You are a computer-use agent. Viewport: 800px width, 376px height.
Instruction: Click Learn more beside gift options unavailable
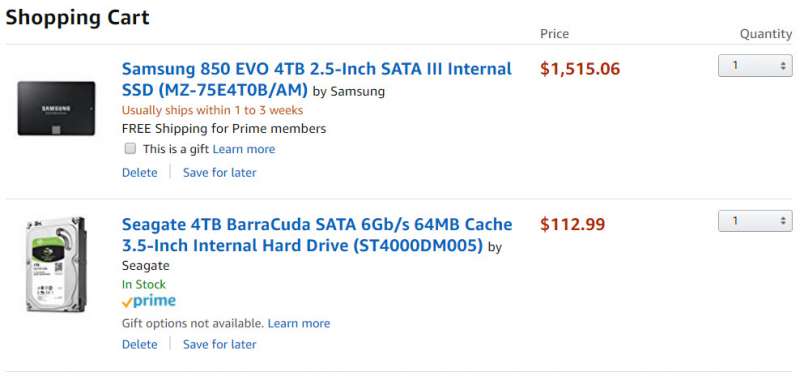tap(299, 323)
